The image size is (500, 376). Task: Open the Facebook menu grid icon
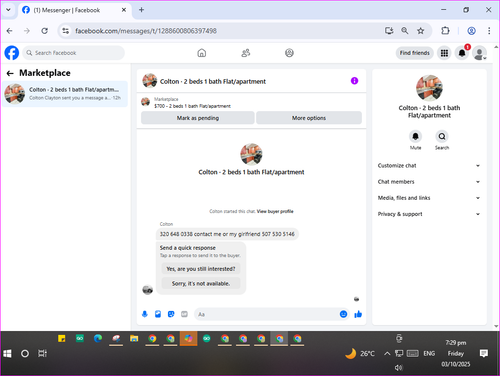[444, 53]
